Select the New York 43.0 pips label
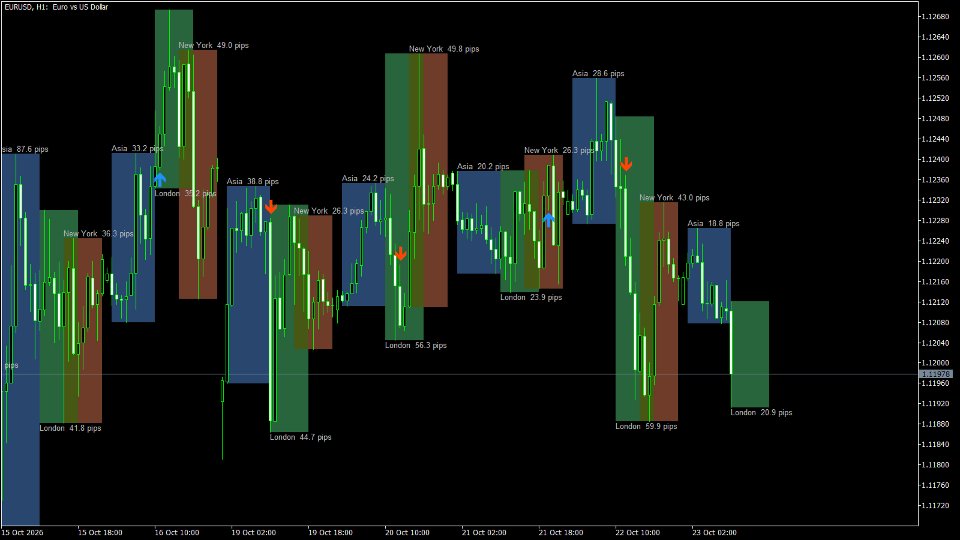 point(674,198)
